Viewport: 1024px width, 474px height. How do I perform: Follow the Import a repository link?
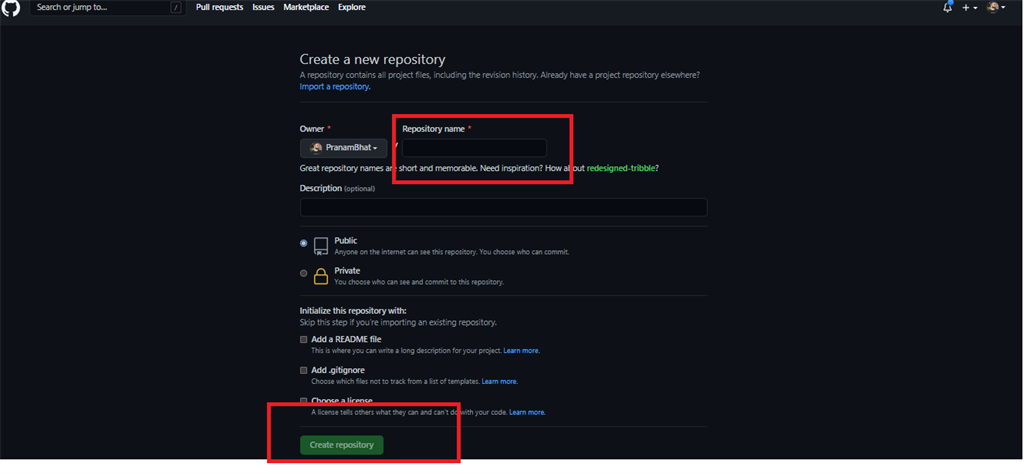tap(335, 86)
